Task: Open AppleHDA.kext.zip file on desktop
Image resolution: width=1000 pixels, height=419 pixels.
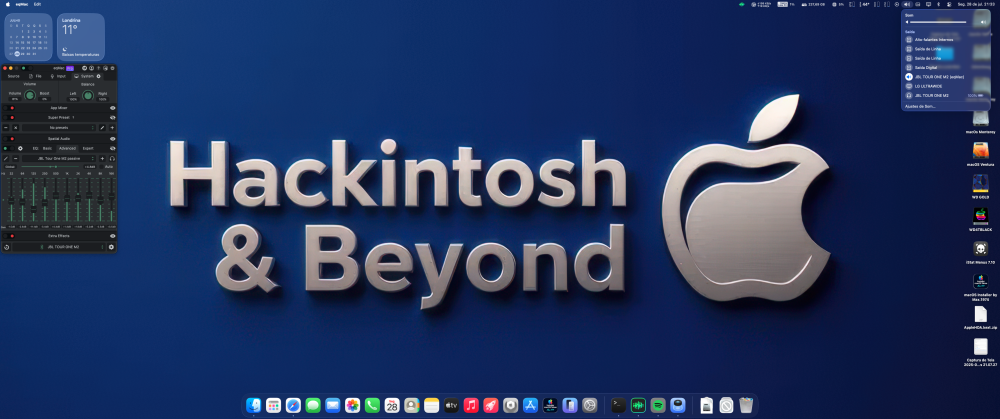Action: [x=980, y=318]
